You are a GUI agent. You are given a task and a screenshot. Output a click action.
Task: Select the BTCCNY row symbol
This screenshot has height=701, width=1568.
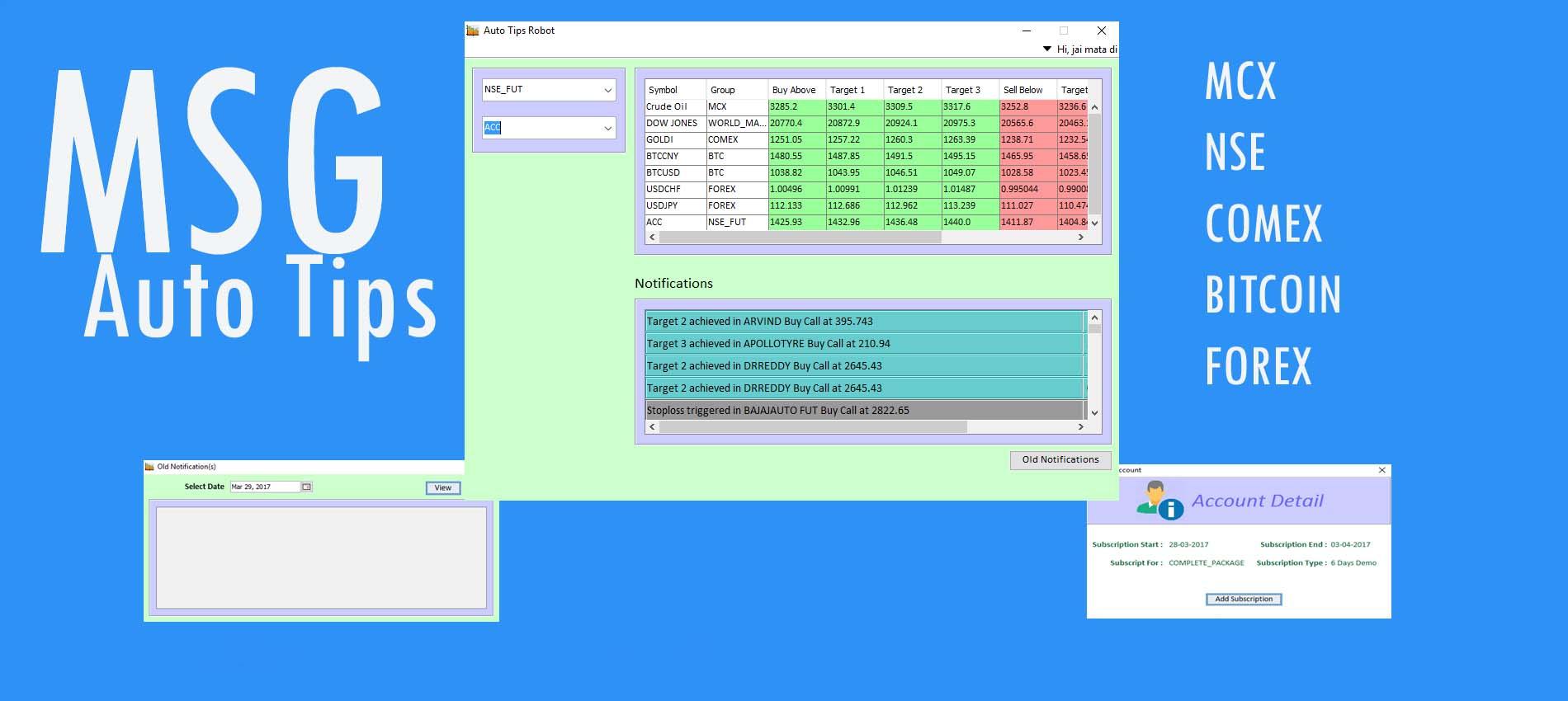[x=675, y=157]
